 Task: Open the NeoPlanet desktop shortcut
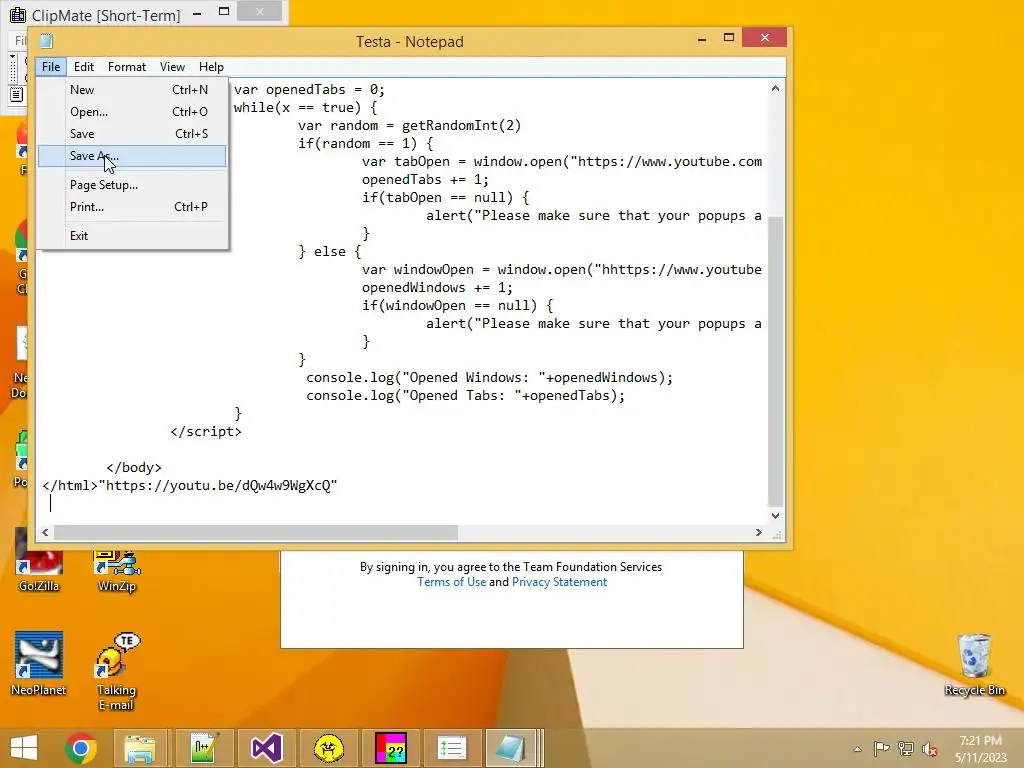[39, 663]
